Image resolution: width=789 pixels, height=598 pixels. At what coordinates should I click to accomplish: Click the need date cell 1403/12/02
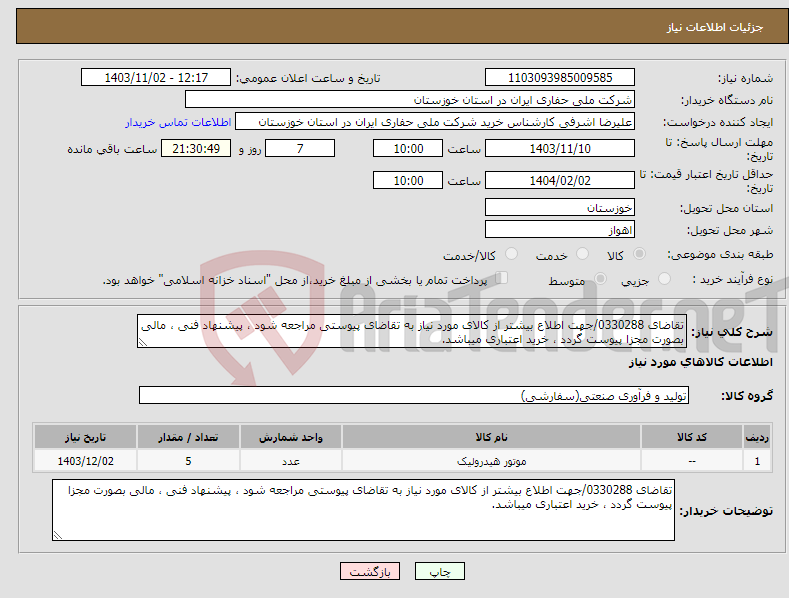point(86,461)
